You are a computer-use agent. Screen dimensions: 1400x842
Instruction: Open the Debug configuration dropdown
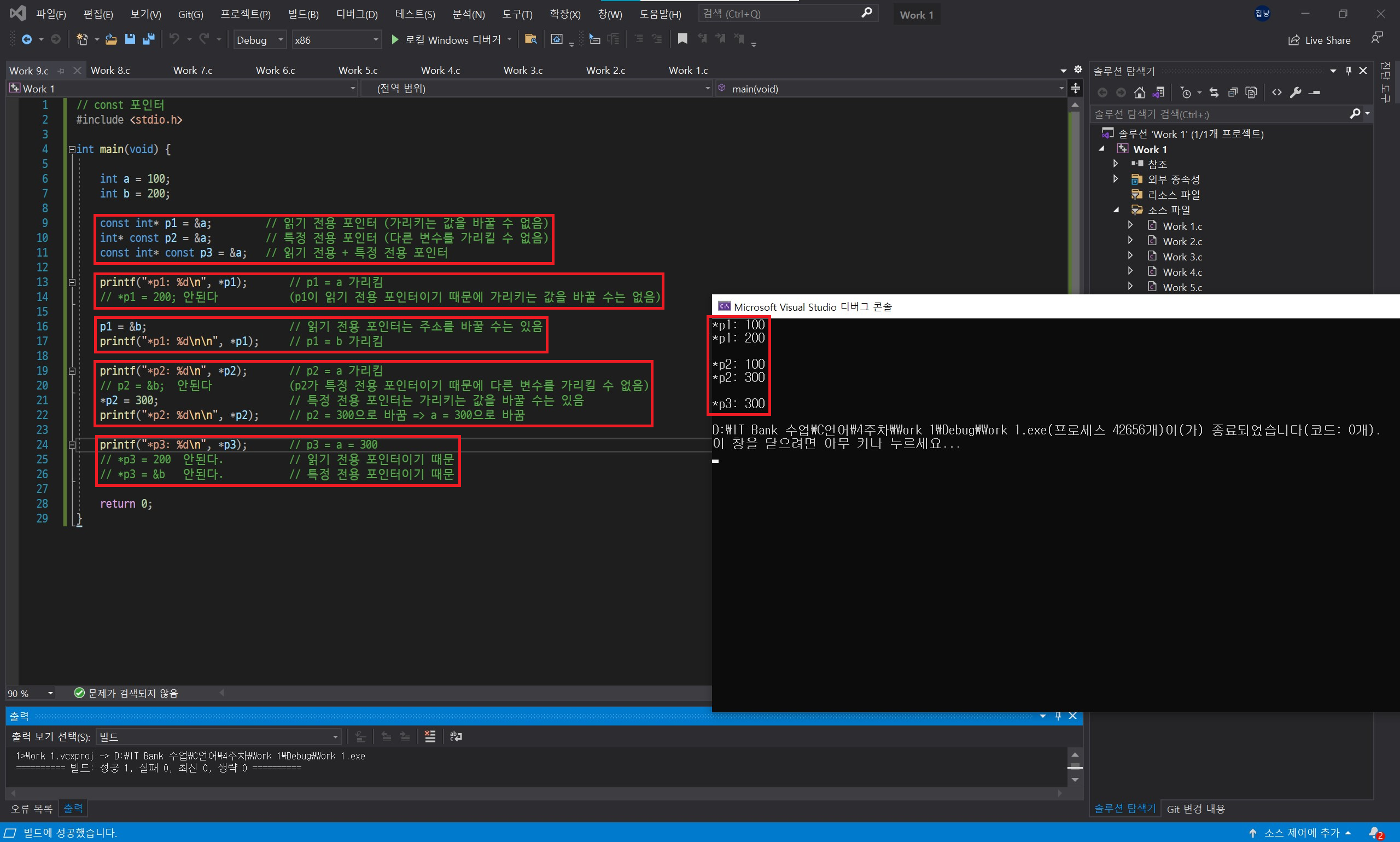pos(260,40)
